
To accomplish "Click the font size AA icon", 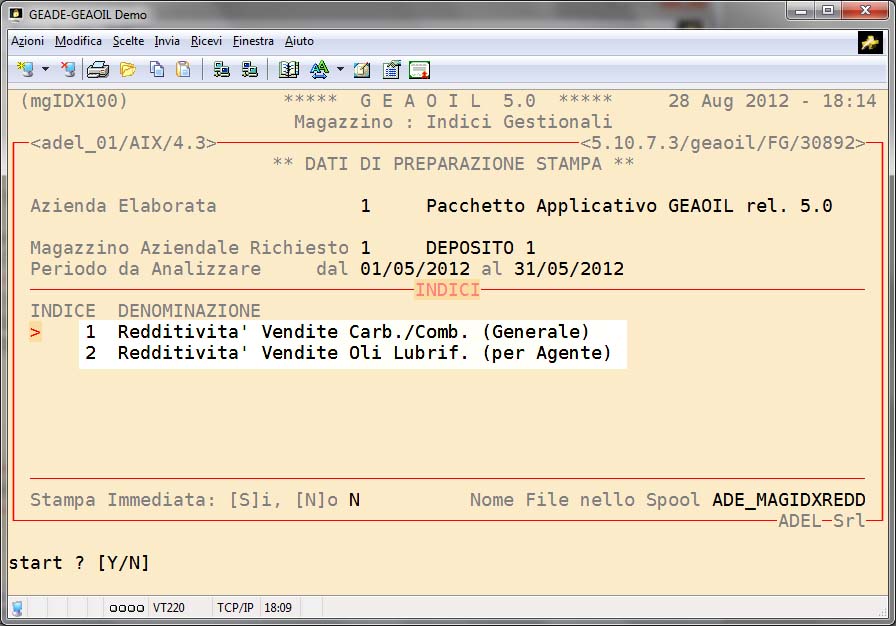I will [x=319, y=70].
